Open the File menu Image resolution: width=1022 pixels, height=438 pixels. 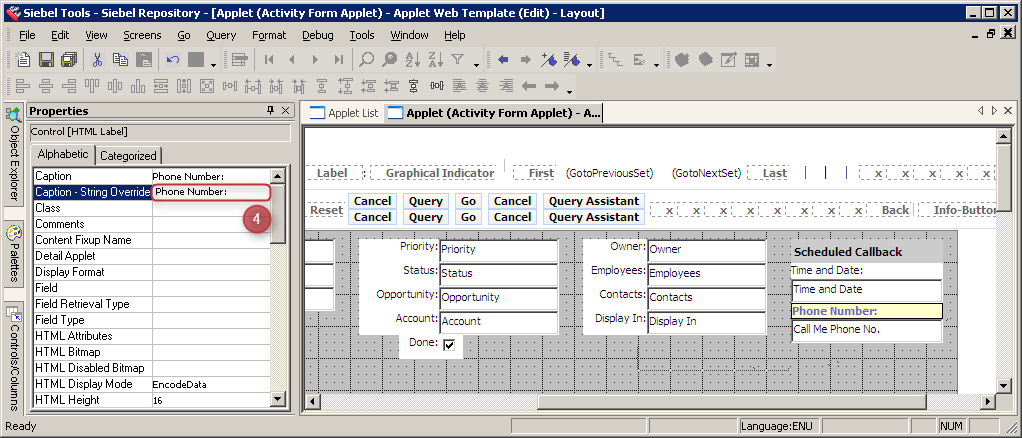(x=27, y=35)
